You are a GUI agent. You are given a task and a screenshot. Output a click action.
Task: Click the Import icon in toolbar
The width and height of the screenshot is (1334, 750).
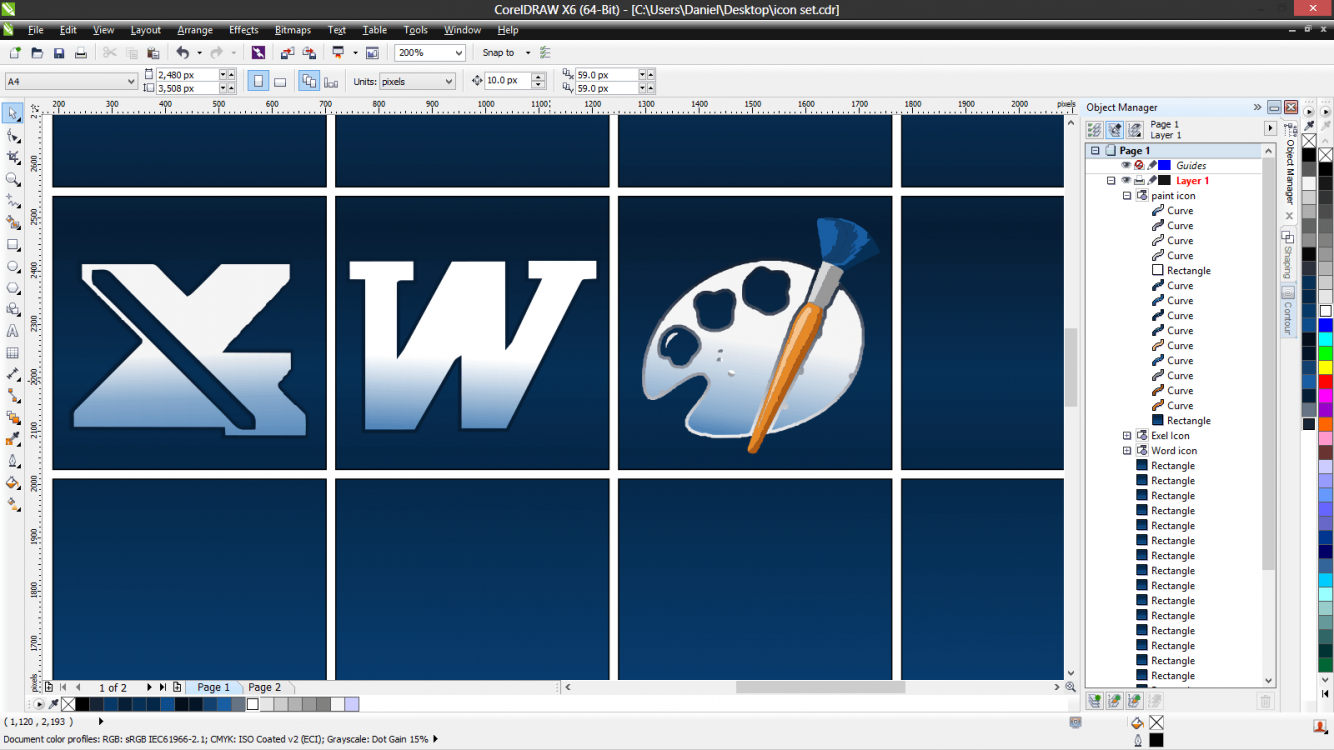coord(287,53)
